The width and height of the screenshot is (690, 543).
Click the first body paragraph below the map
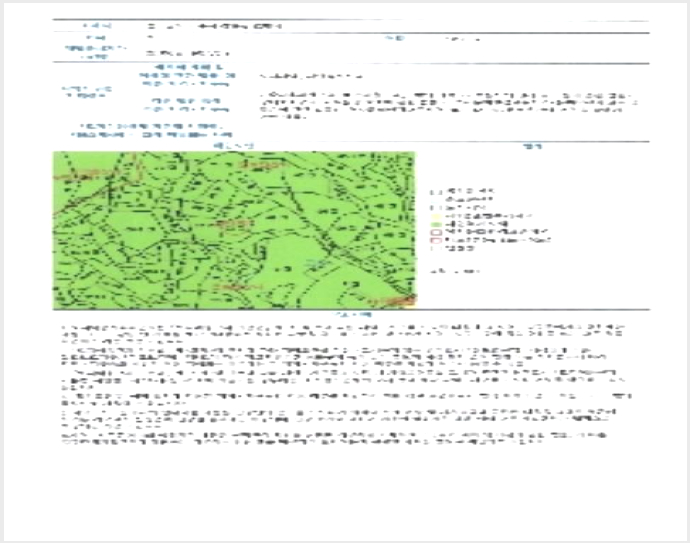[x=343, y=334]
